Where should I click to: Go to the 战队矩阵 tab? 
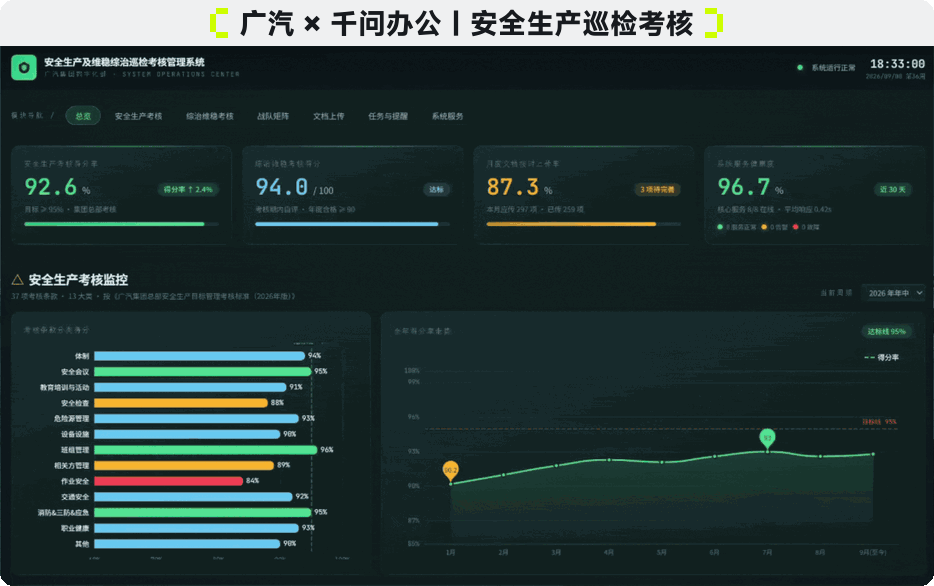[273, 116]
